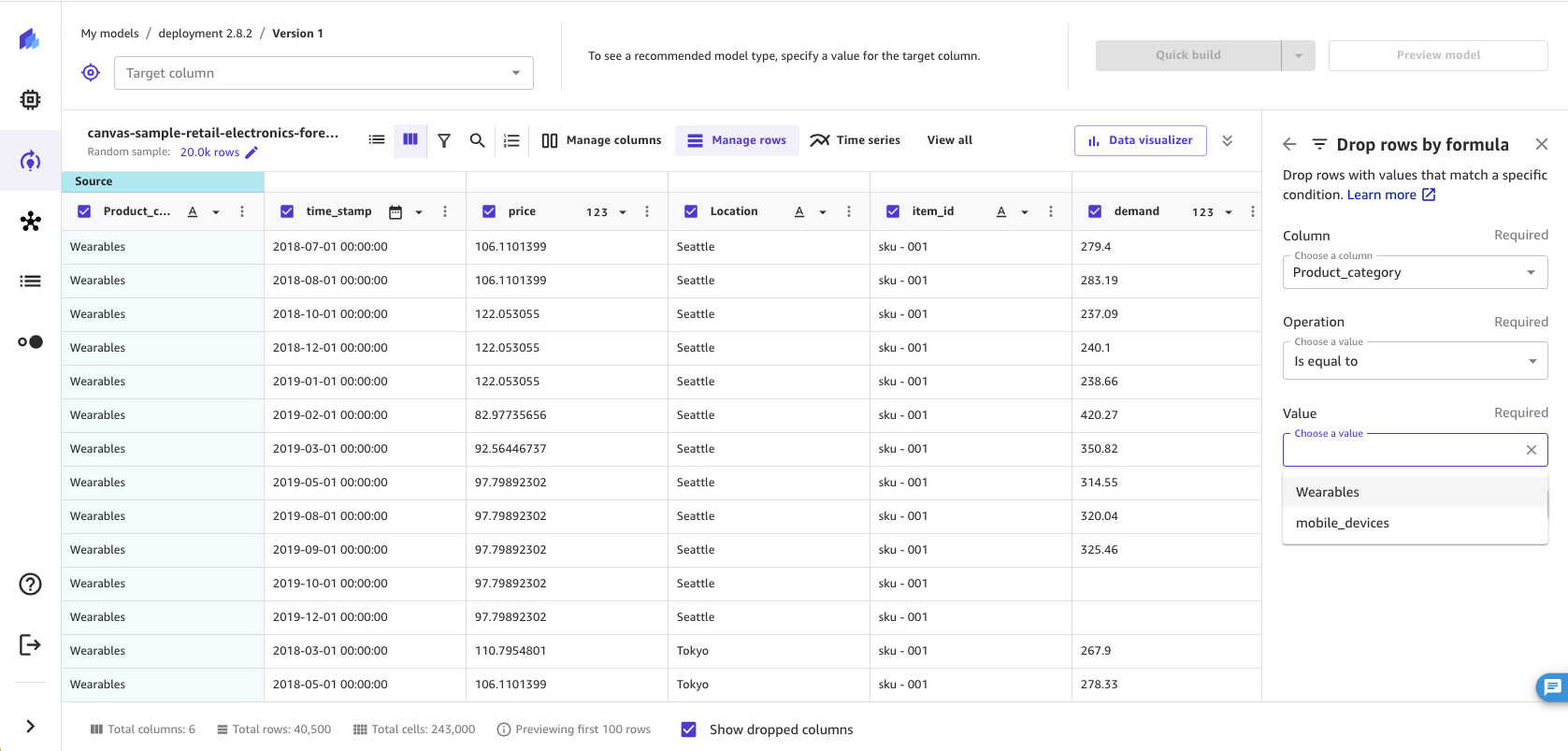Click the search magnifier icon in toolbar
Image resolution: width=1568 pixels, height=751 pixels.
click(x=477, y=140)
